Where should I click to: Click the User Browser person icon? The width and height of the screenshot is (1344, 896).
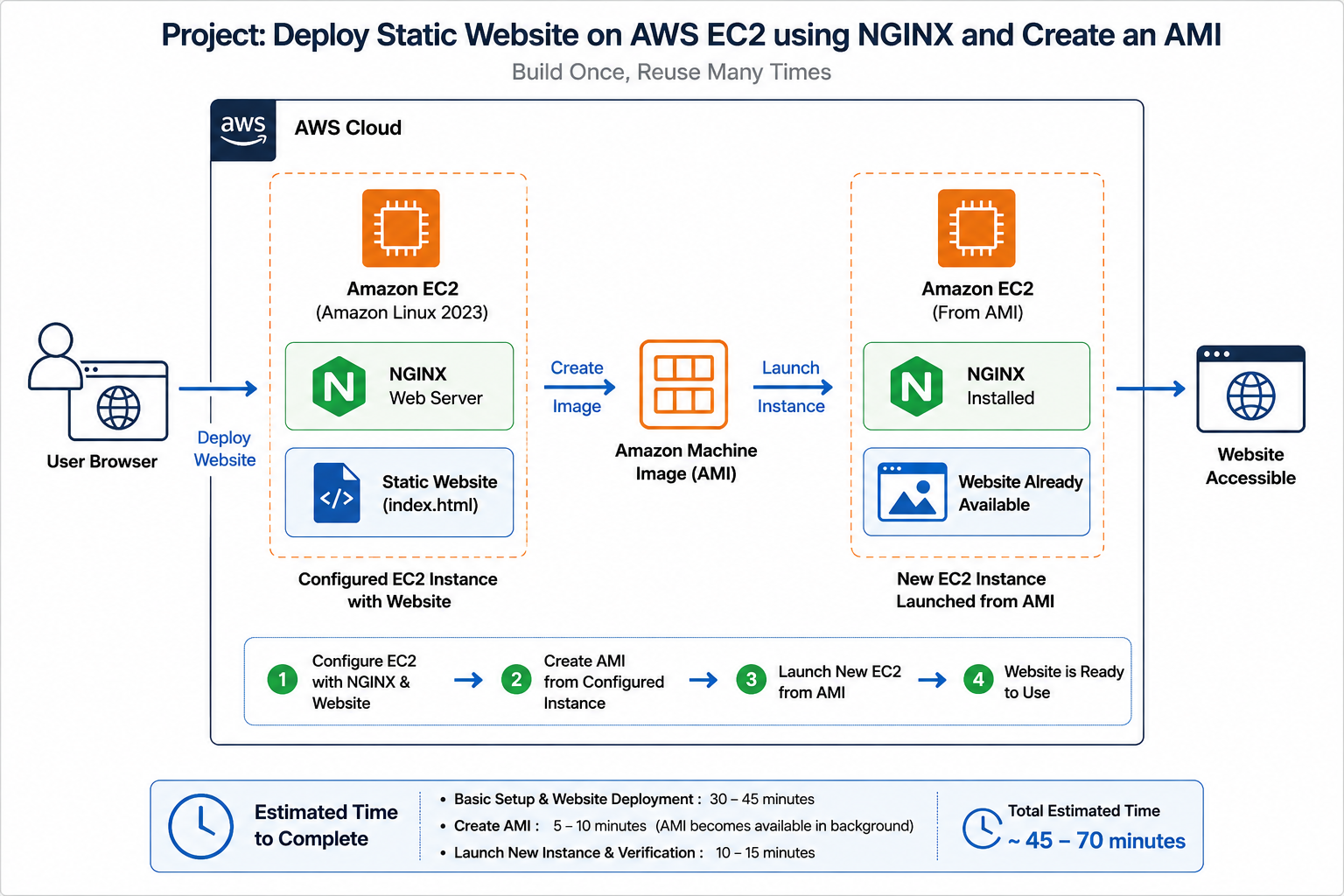coord(55,356)
